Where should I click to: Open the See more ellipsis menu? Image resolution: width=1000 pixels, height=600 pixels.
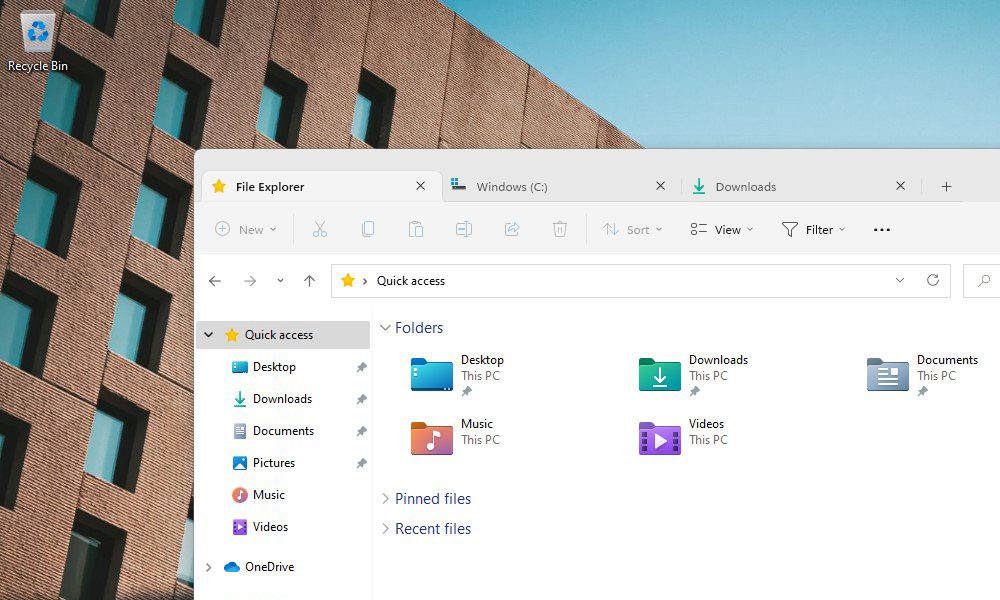pyautogui.click(x=881, y=229)
